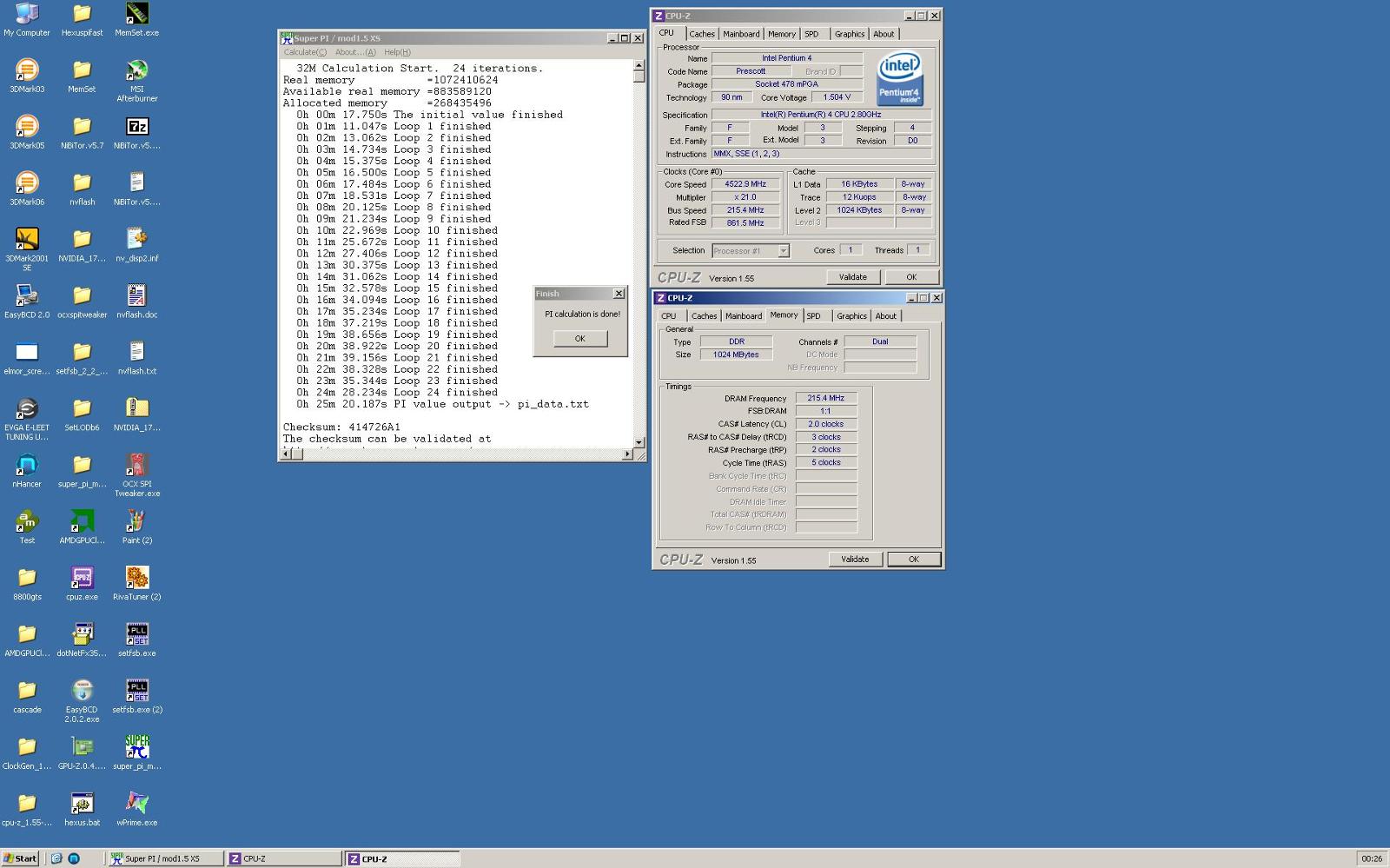The width and height of the screenshot is (1390, 868).
Task: Open RivaTuner (2) shortcut
Action: click(x=136, y=584)
